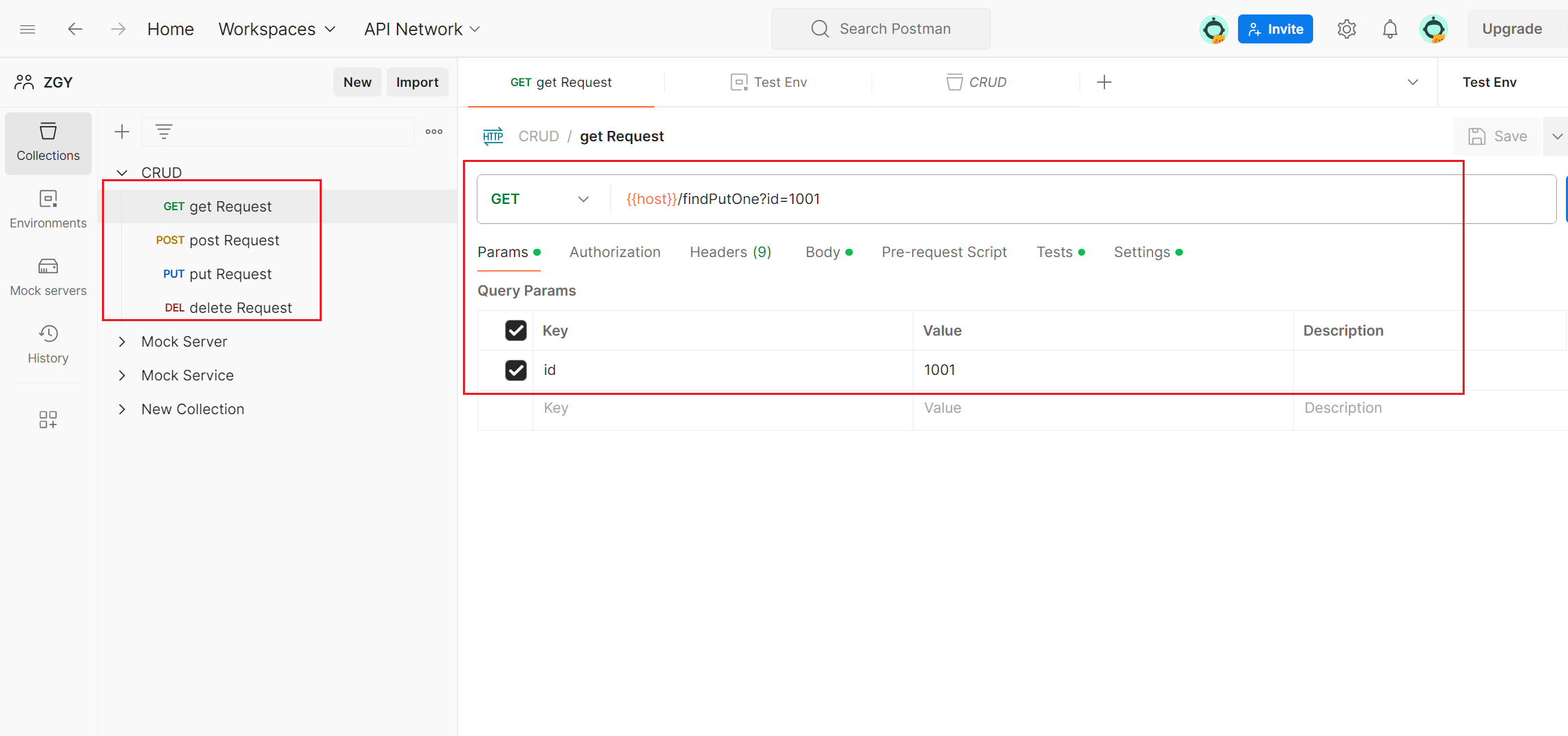Click the Home link
The width and height of the screenshot is (1568, 736).
pos(170,29)
